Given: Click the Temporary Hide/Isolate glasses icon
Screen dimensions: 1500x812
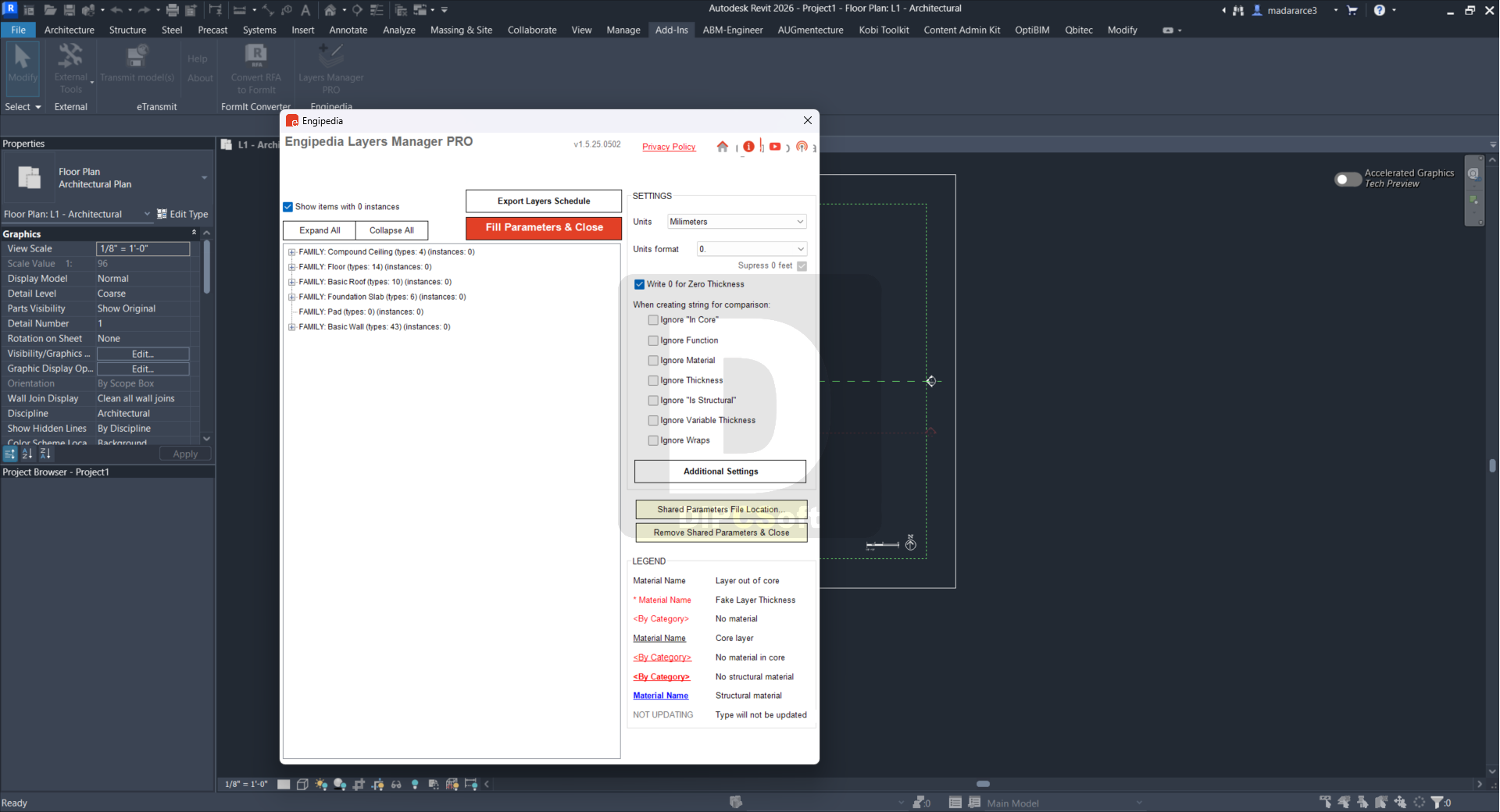Looking at the screenshot, I should click(396, 784).
